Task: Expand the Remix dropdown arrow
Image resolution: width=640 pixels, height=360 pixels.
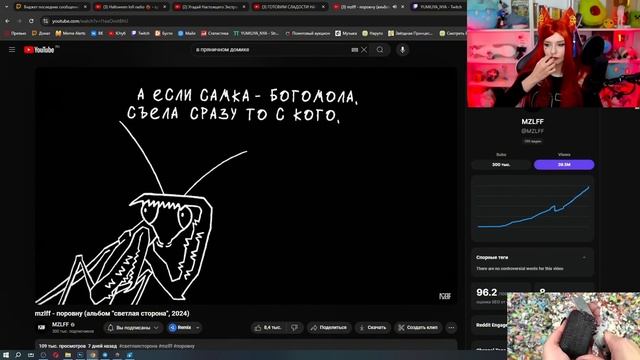Action: click(x=198, y=327)
